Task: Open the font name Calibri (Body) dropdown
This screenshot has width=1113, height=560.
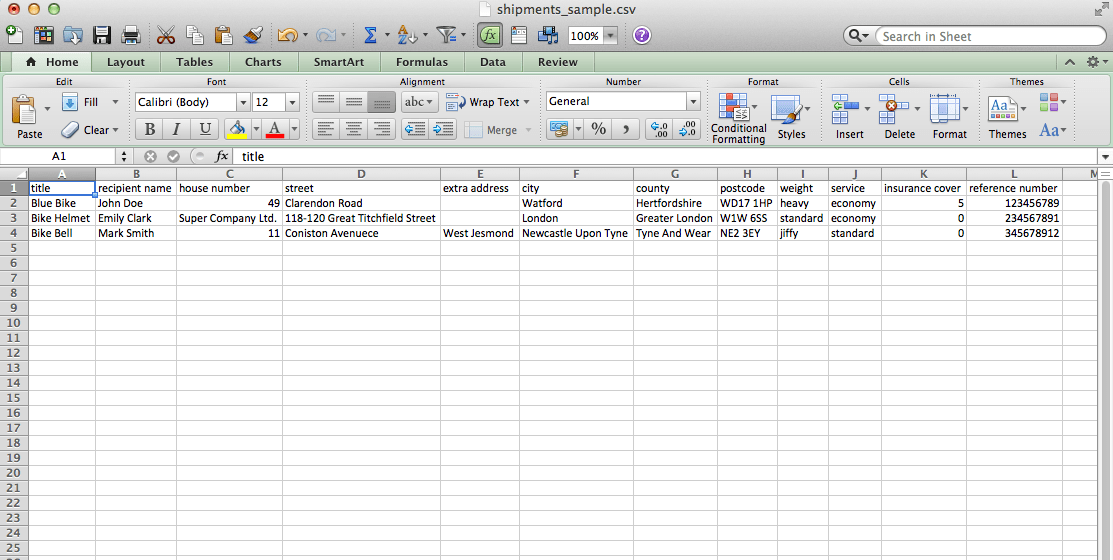Action: click(243, 102)
